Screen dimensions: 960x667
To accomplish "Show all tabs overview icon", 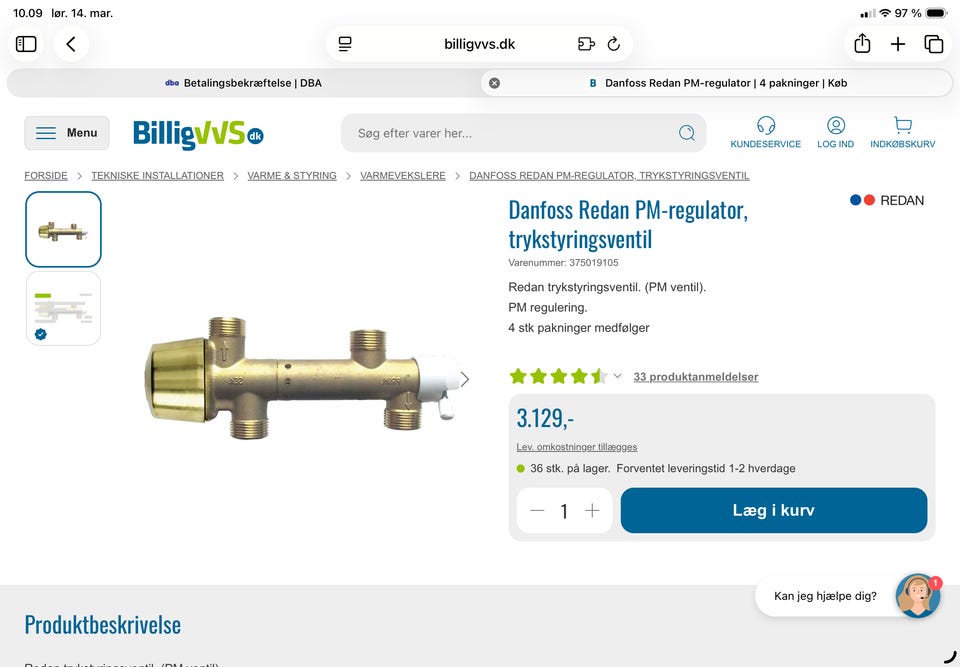I will point(934,44).
